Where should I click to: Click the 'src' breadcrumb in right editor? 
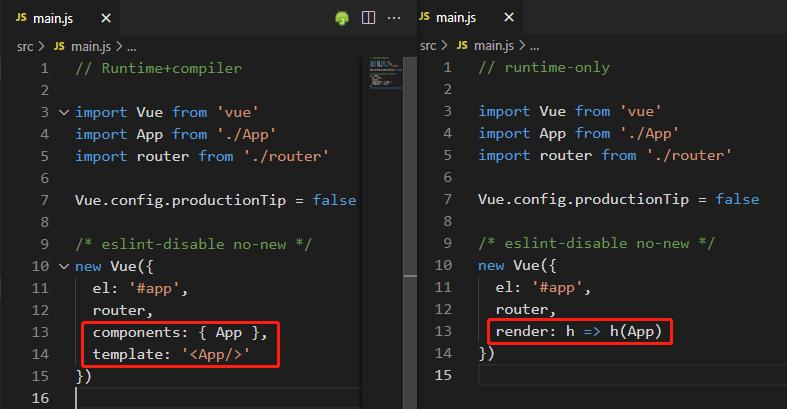pyautogui.click(x=428, y=46)
